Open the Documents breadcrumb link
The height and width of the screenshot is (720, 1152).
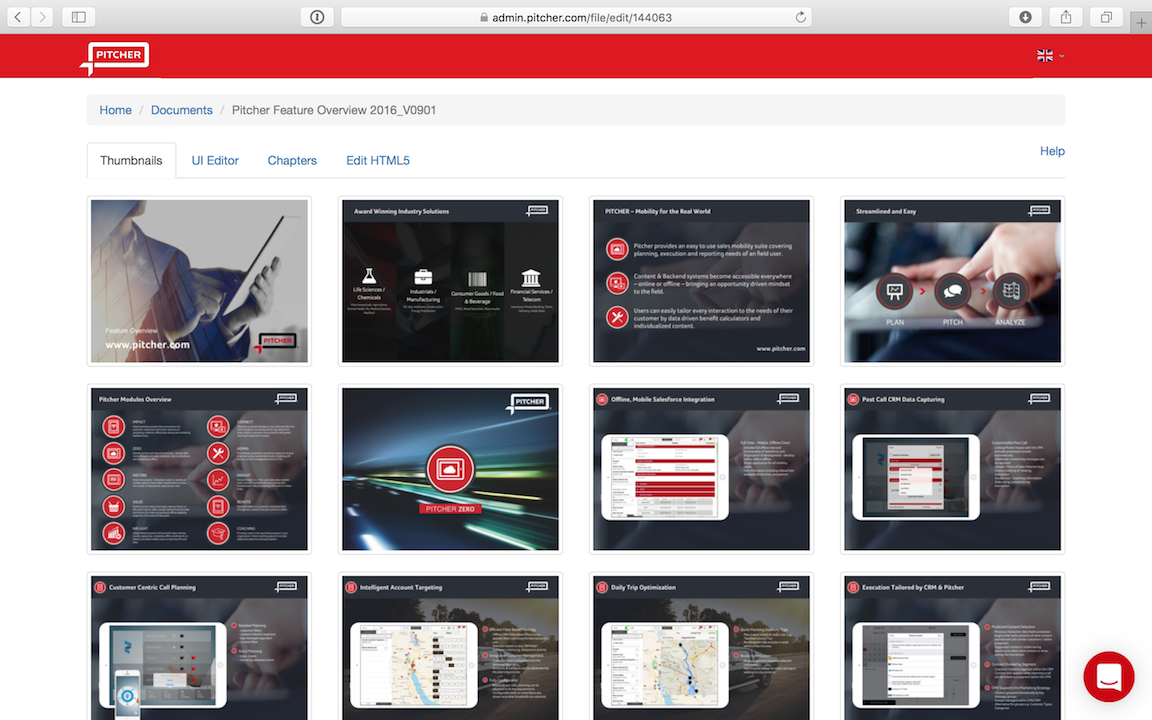tap(181, 110)
